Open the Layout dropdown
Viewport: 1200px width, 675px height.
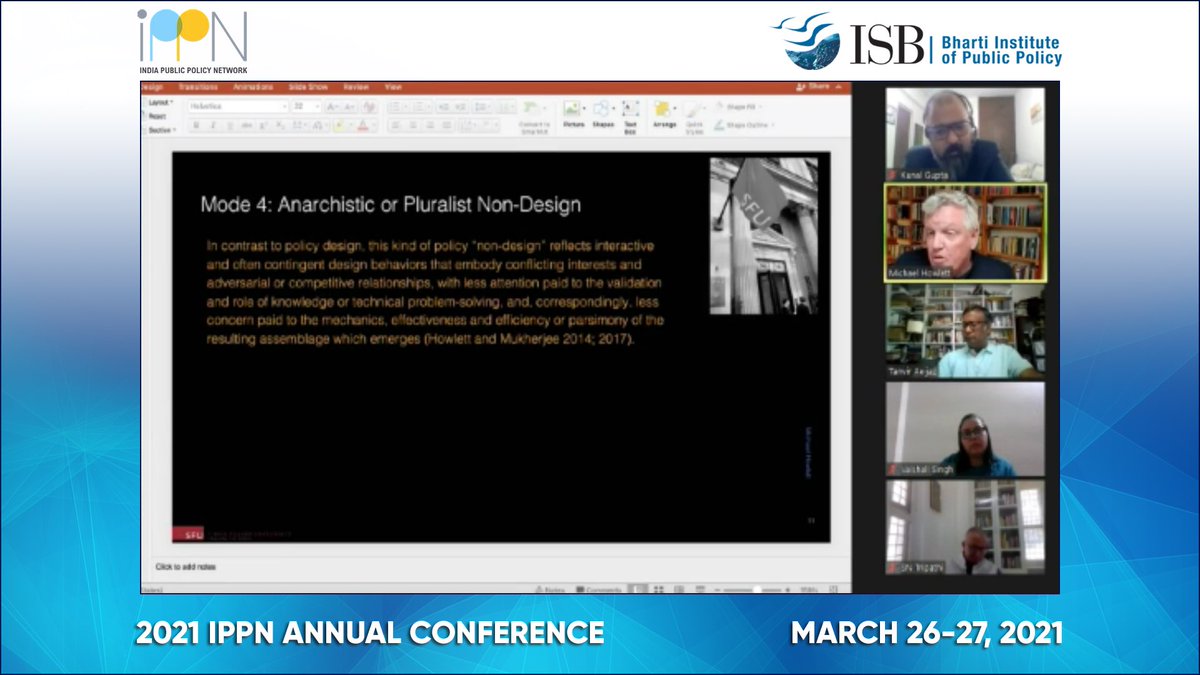point(161,102)
